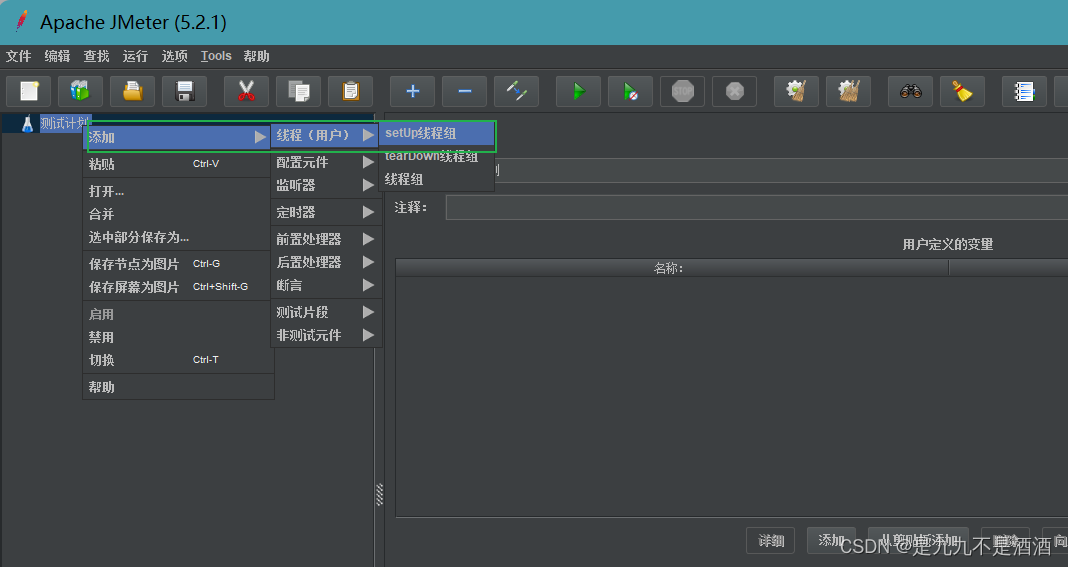Click the Clear All results icon
Image resolution: width=1068 pixels, height=567 pixels.
click(x=849, y=91)
